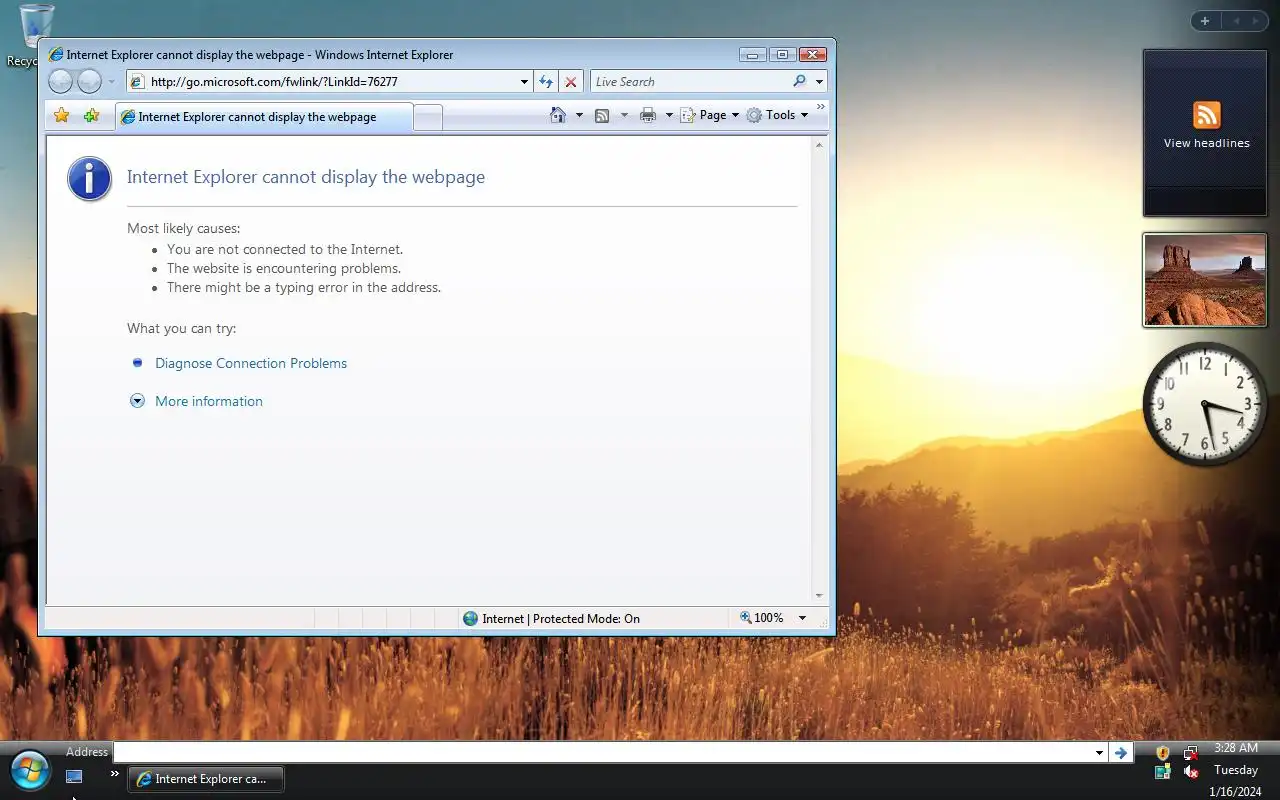Open the Tools menu
This screenshot has width=1280, height=800.
pyautogui.click(x=777, y=115)
